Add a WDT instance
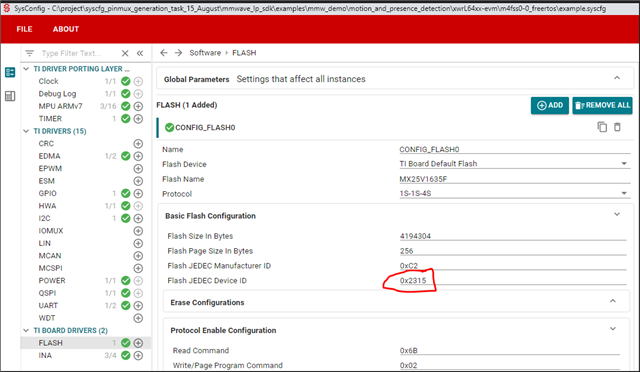 point(138,318)
